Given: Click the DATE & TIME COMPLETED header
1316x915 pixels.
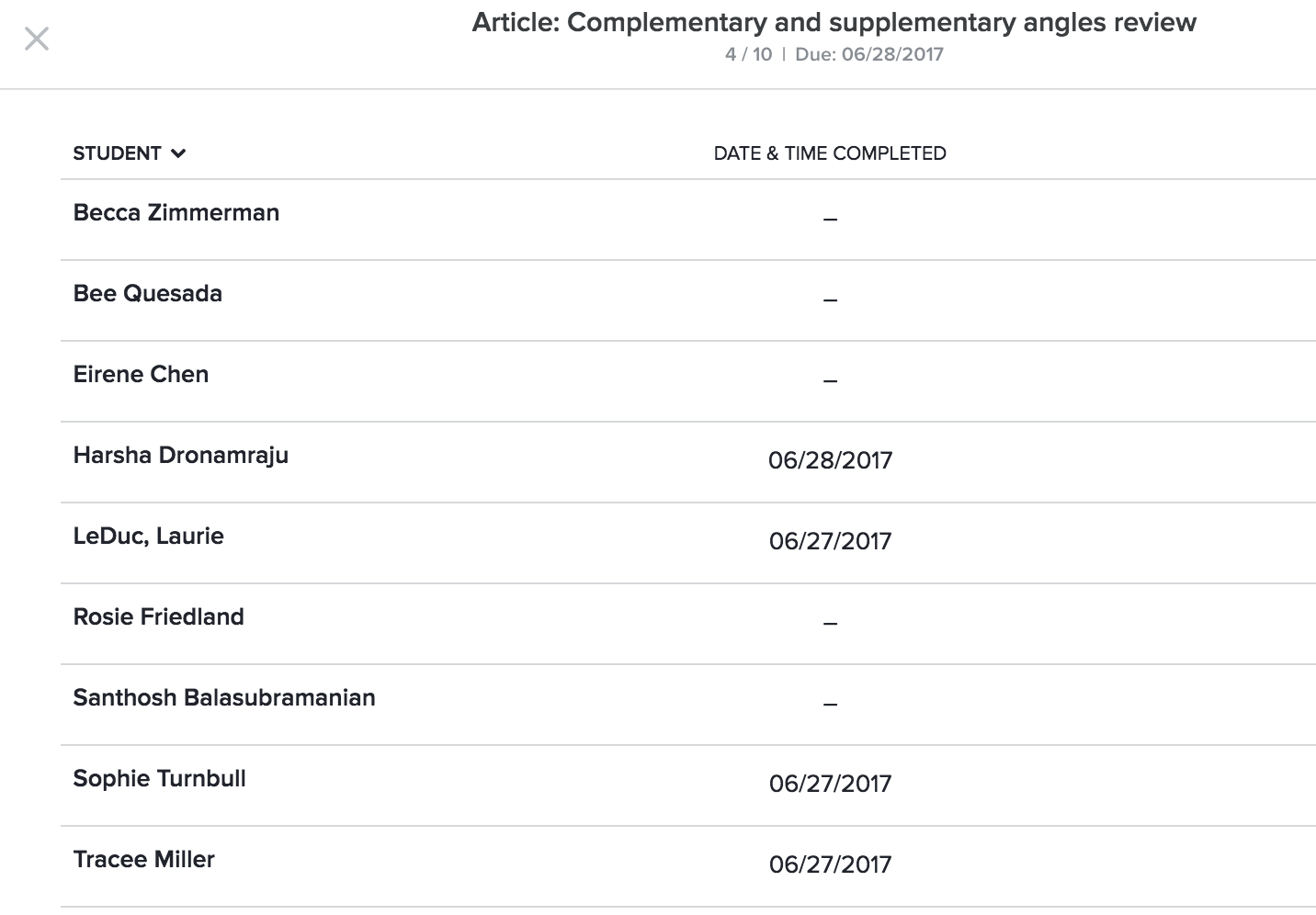Looking at the screenshot, I should click(829, 153).
